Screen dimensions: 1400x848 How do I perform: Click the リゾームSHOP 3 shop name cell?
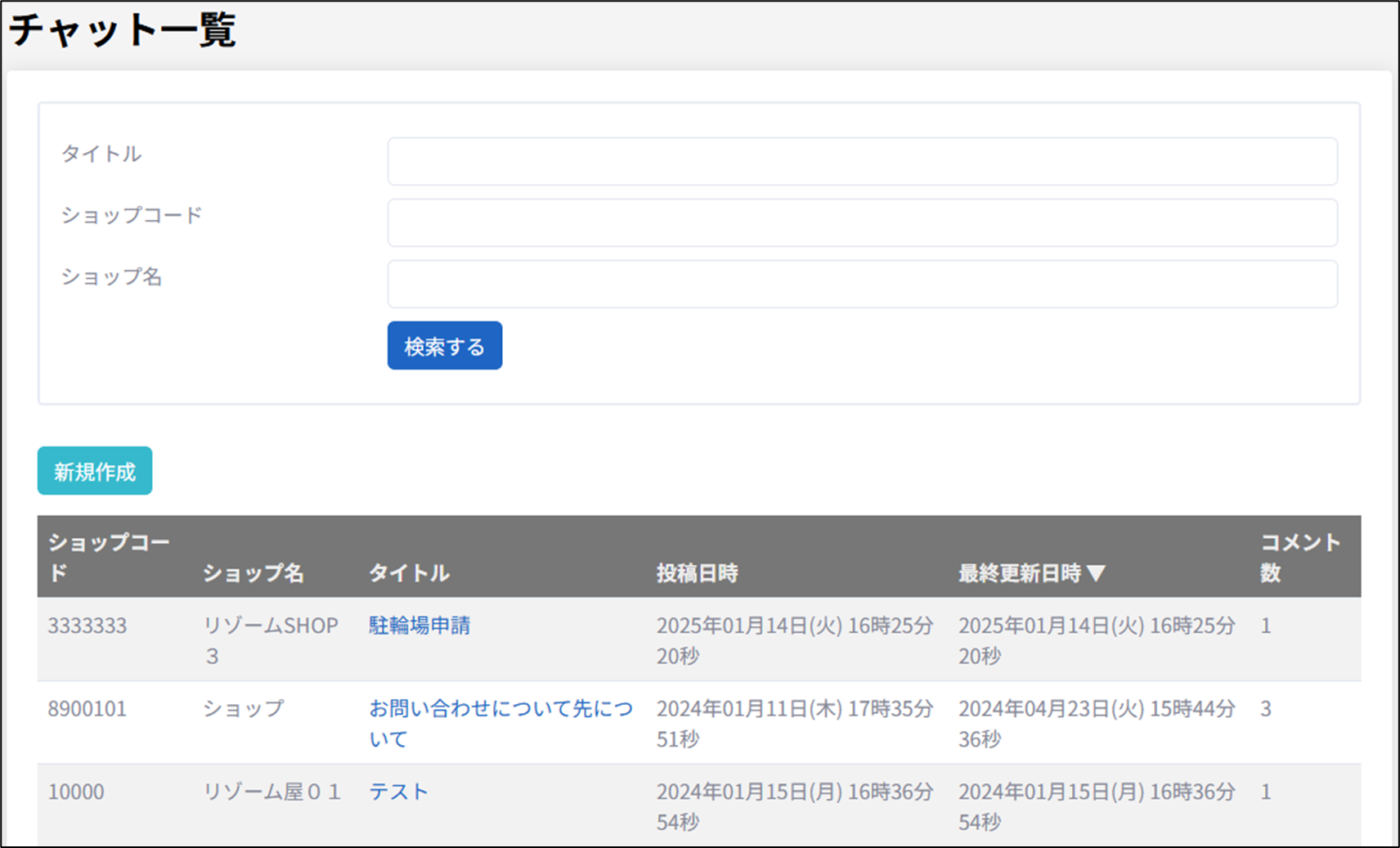[271, 639]
